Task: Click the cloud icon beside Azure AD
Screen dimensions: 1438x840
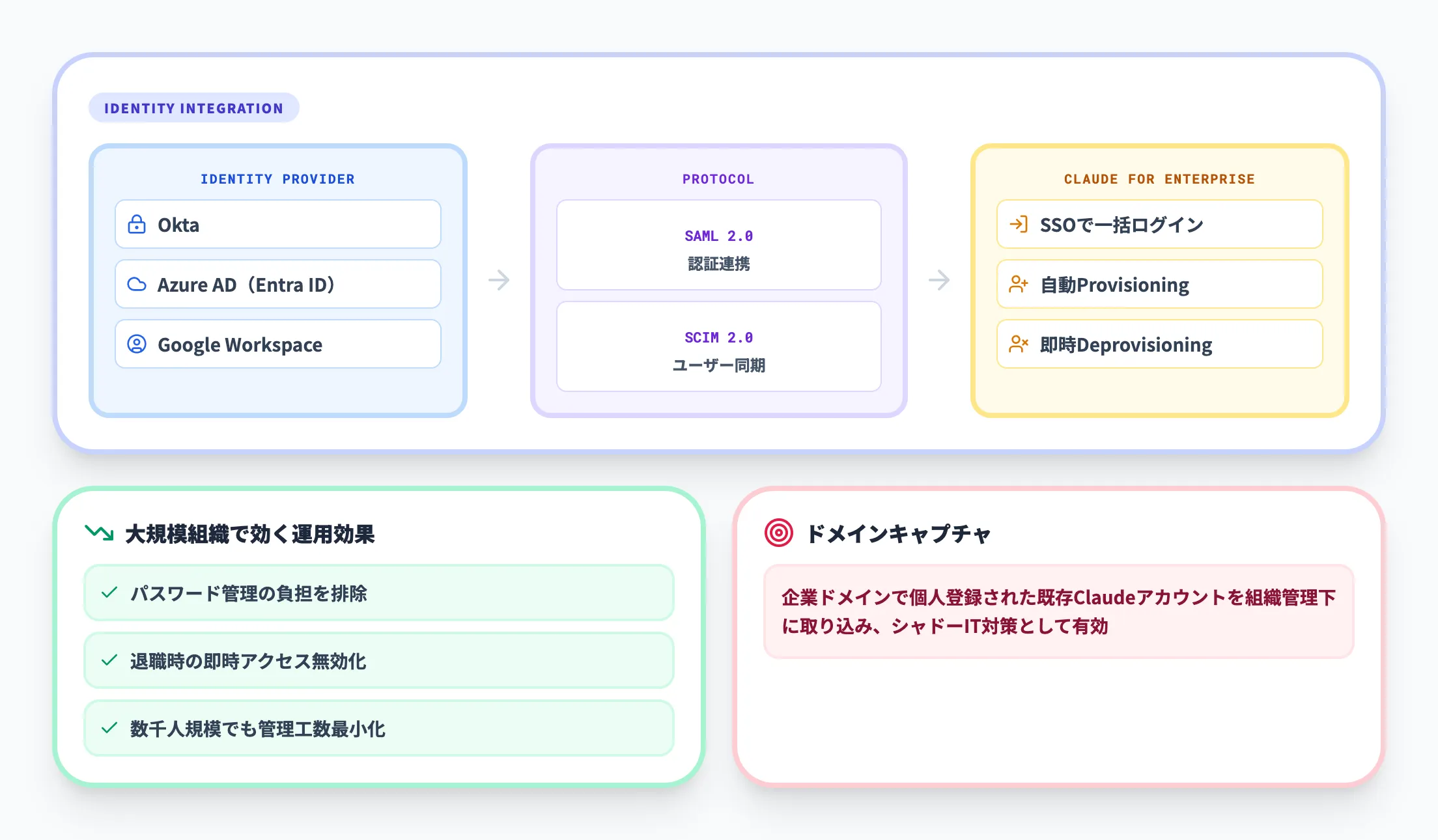Action: coord(137,284)
